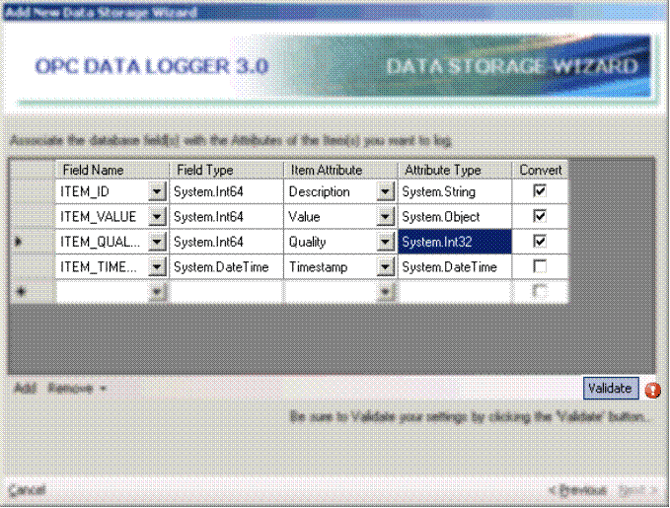Image resolution: width=670 pixels, height=508 pixels.
Task: Click the Add link below grid
Action: point(24,387)
